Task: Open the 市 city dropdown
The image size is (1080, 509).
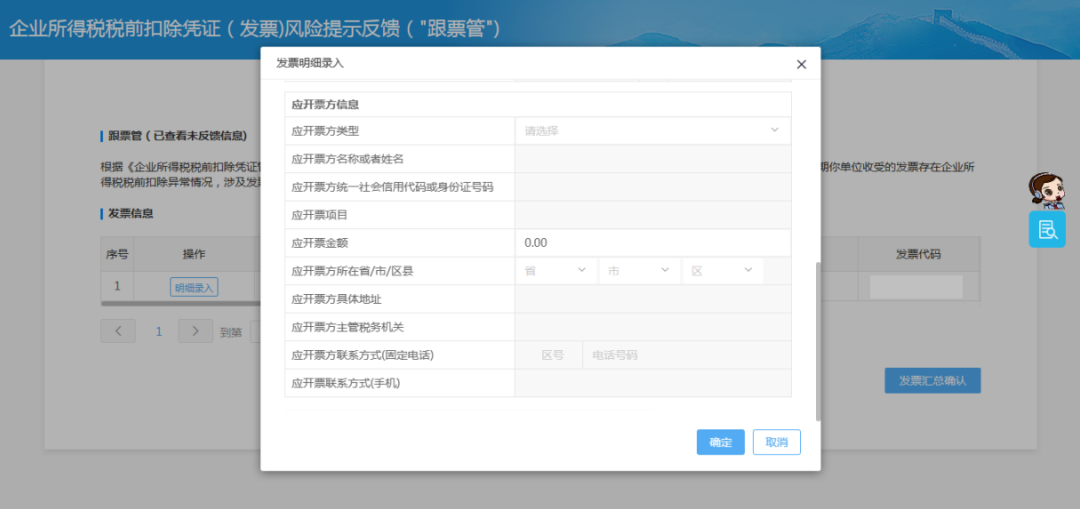Action: click(x=640, y=271)
